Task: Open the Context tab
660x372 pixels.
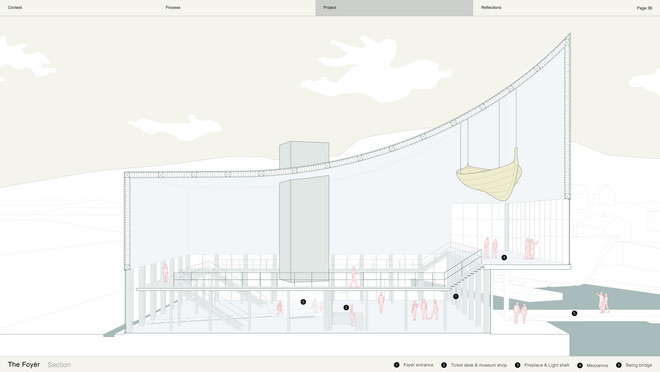Action: pos(15,8)
